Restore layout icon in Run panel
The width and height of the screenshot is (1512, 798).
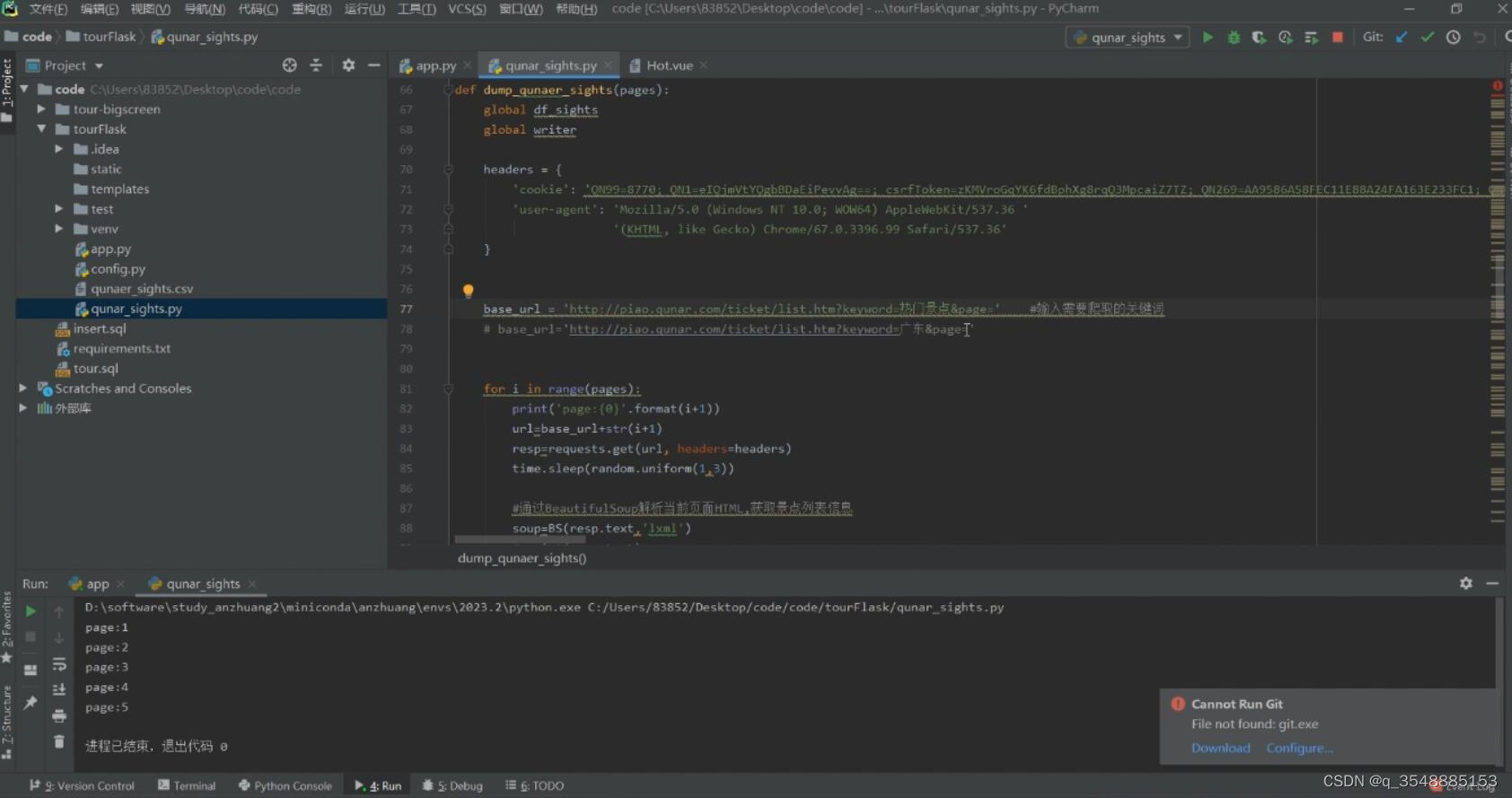coord(31,670)
